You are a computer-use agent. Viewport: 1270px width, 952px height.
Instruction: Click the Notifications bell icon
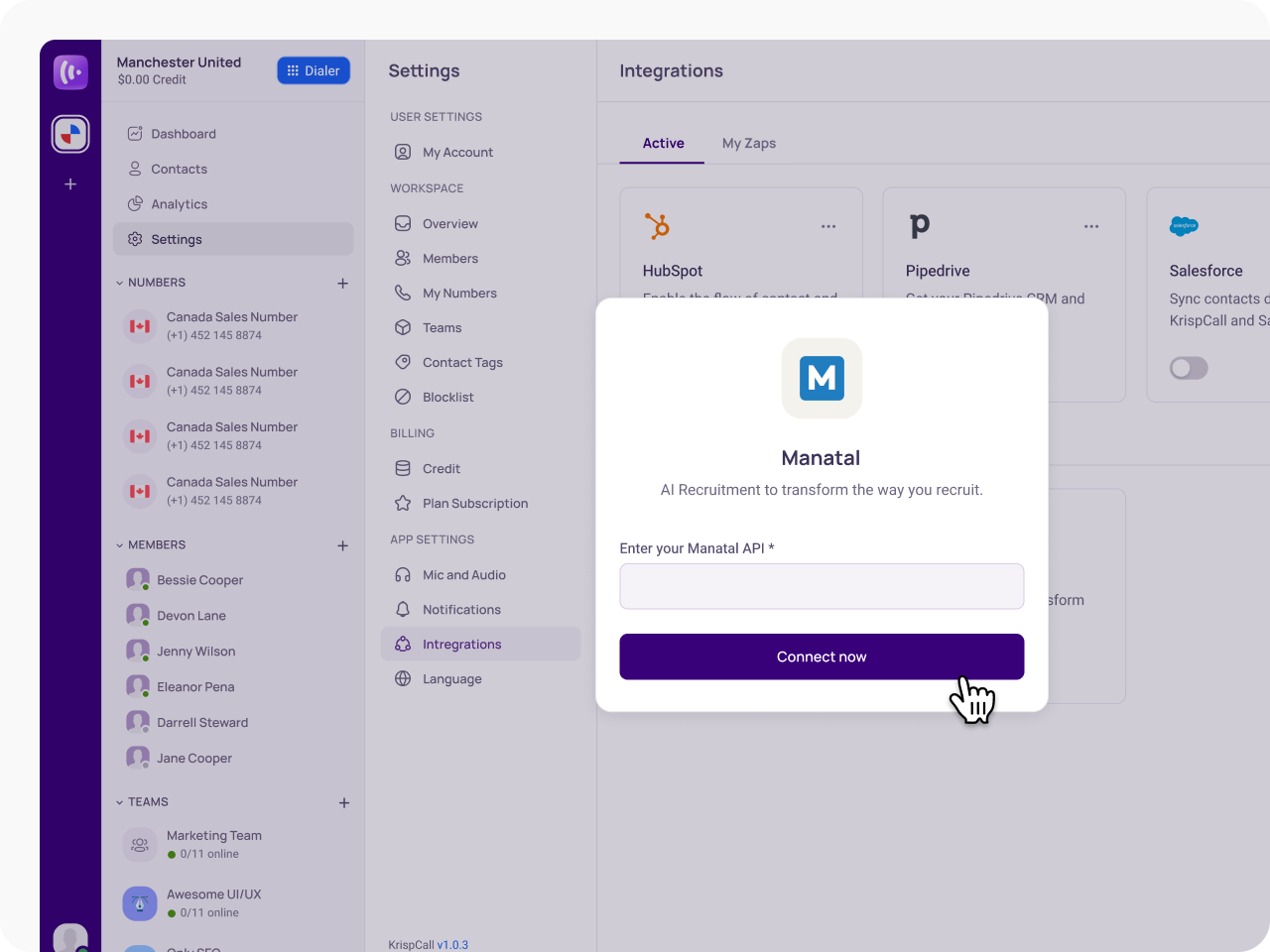[x=403, y=610]
